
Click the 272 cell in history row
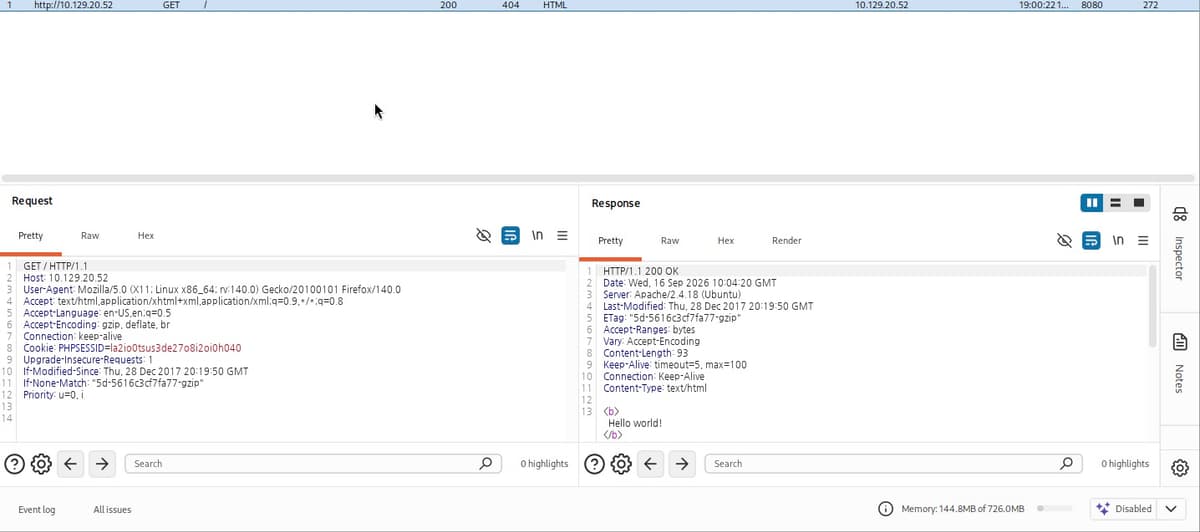pyautogui.click(x=1150, y=5)
